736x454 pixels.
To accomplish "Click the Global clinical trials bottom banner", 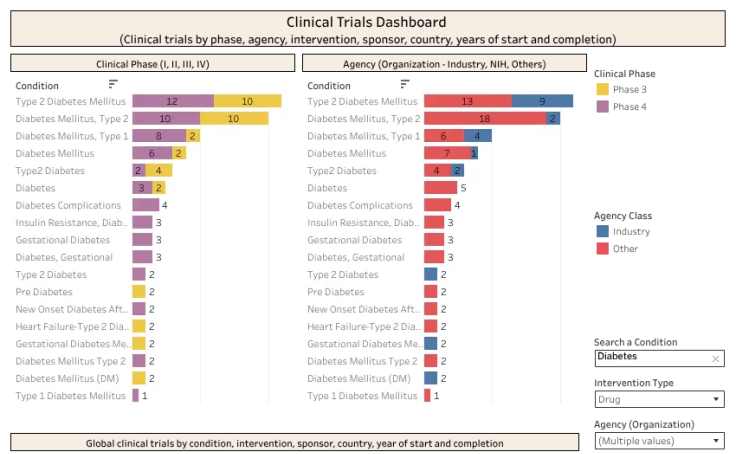I will point(294,443).
